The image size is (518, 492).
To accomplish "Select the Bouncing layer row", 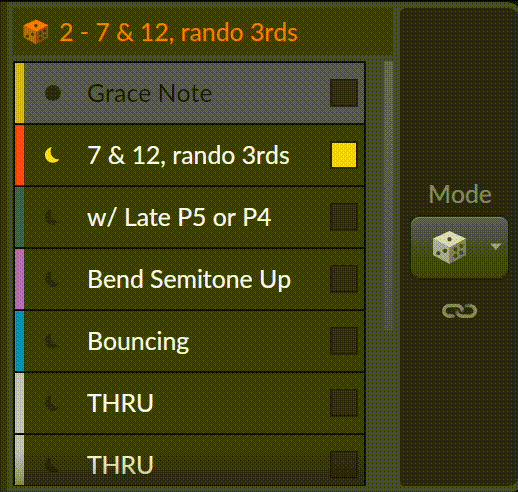I will coord(190,341).
